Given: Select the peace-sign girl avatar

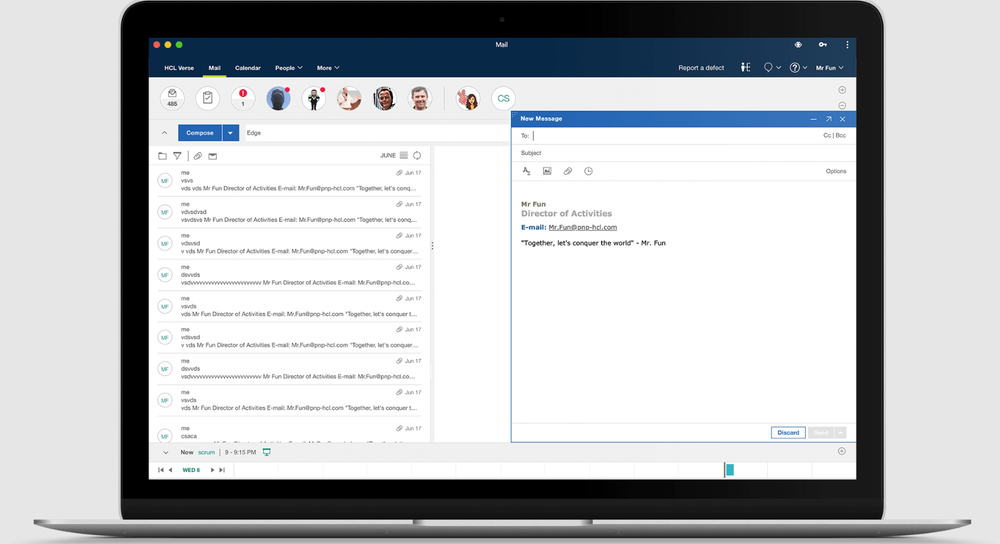Looking at the screenshot, I should (x=468, y=98).
